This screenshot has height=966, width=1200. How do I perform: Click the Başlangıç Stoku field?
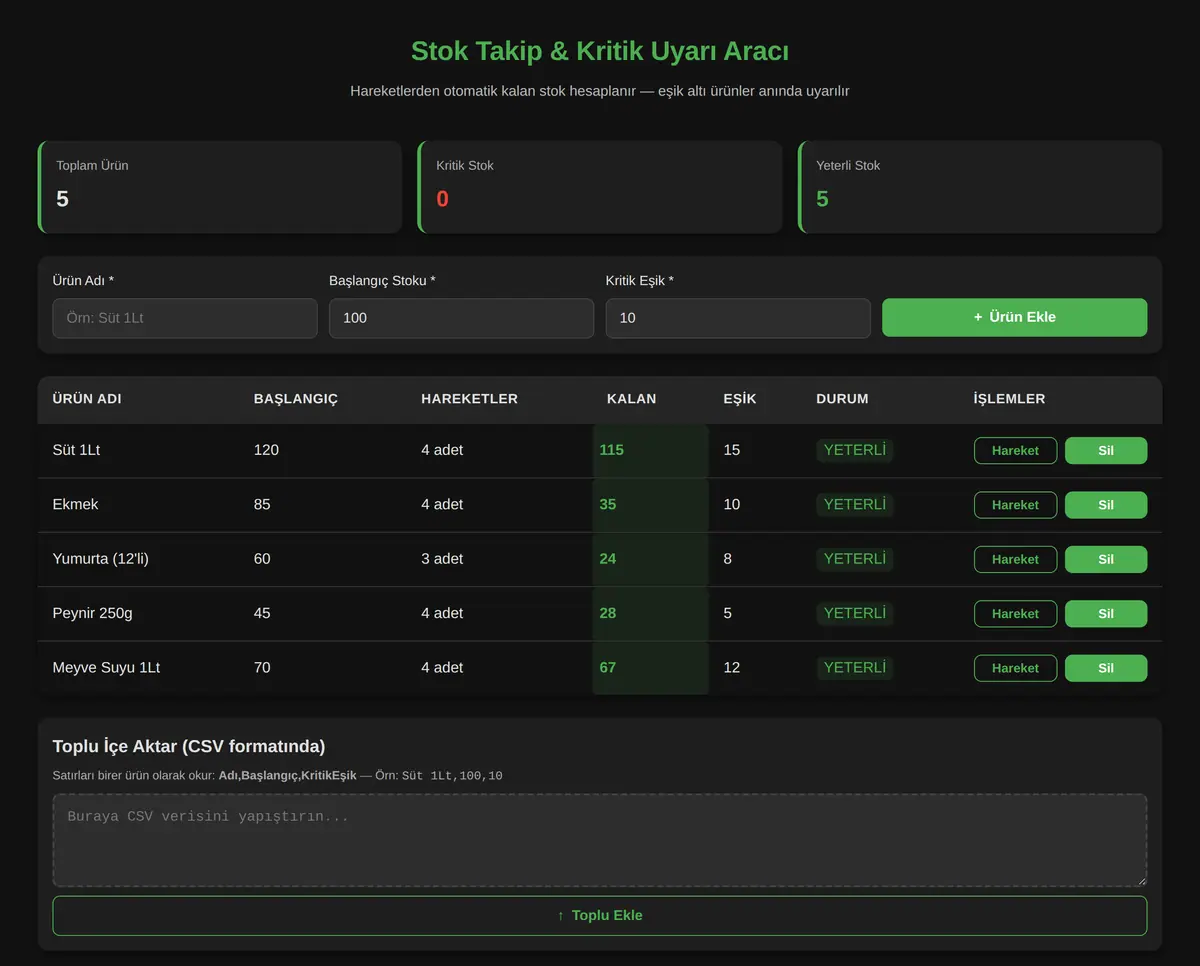pyautogui.click(x=461, y=318)
